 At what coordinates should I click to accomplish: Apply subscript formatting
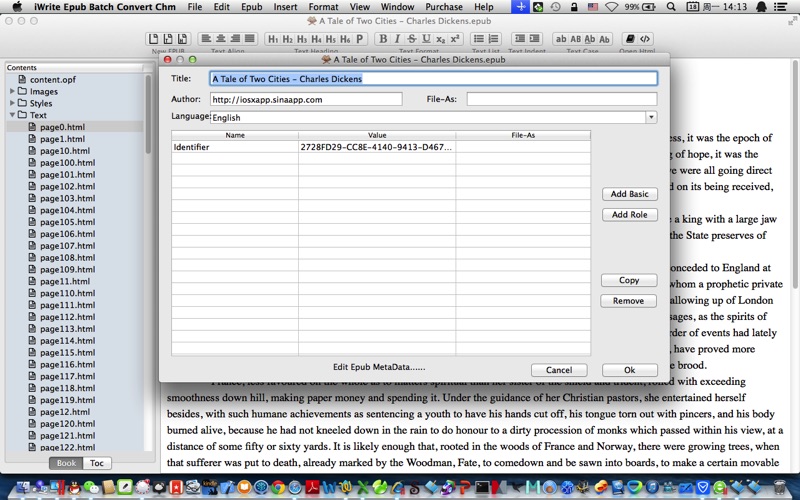click(440, 39)
